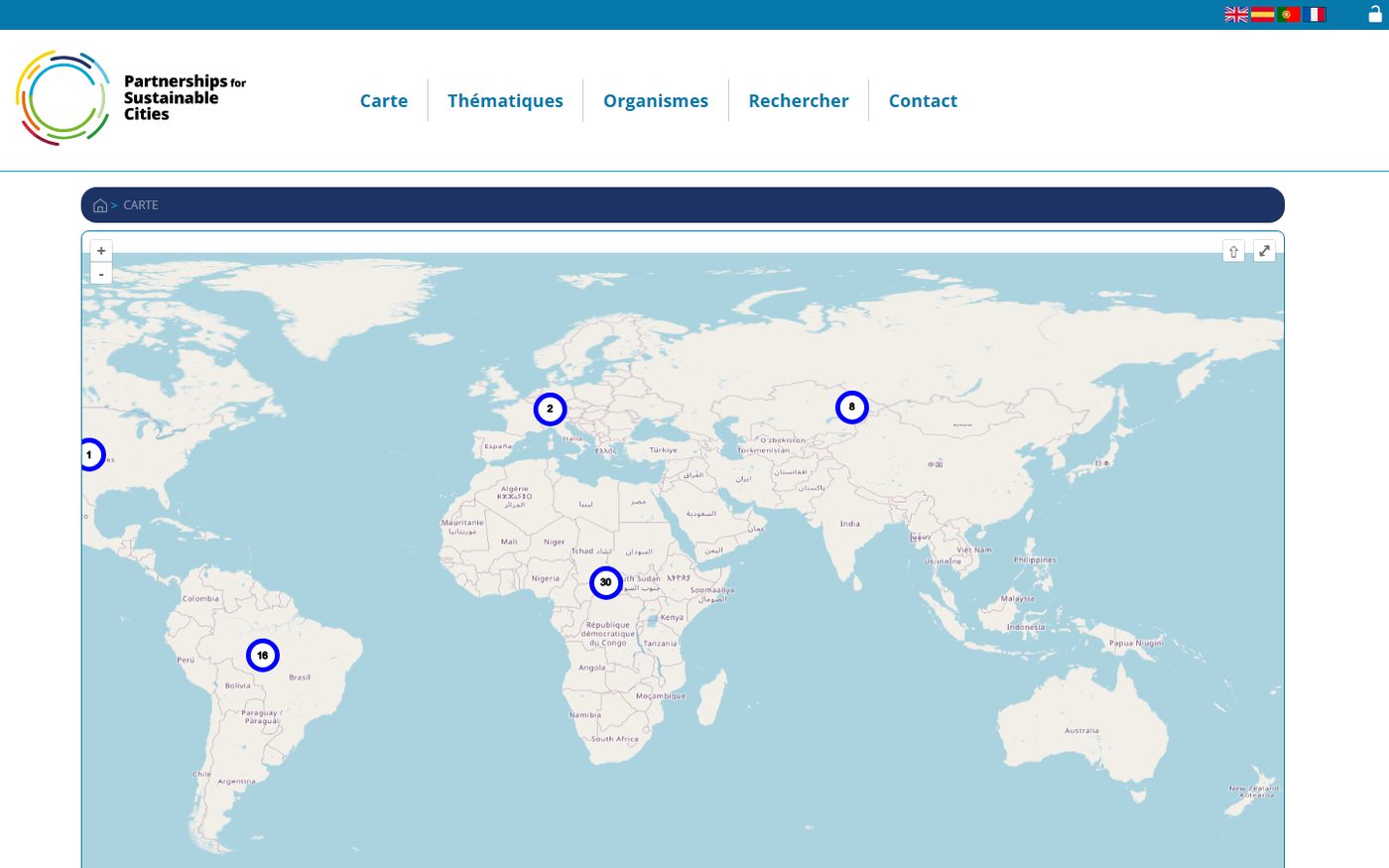The width and height of the screenshot is (1389, 868).
Task: Open the Rechercher menu item
Action: tap(799, 101)
